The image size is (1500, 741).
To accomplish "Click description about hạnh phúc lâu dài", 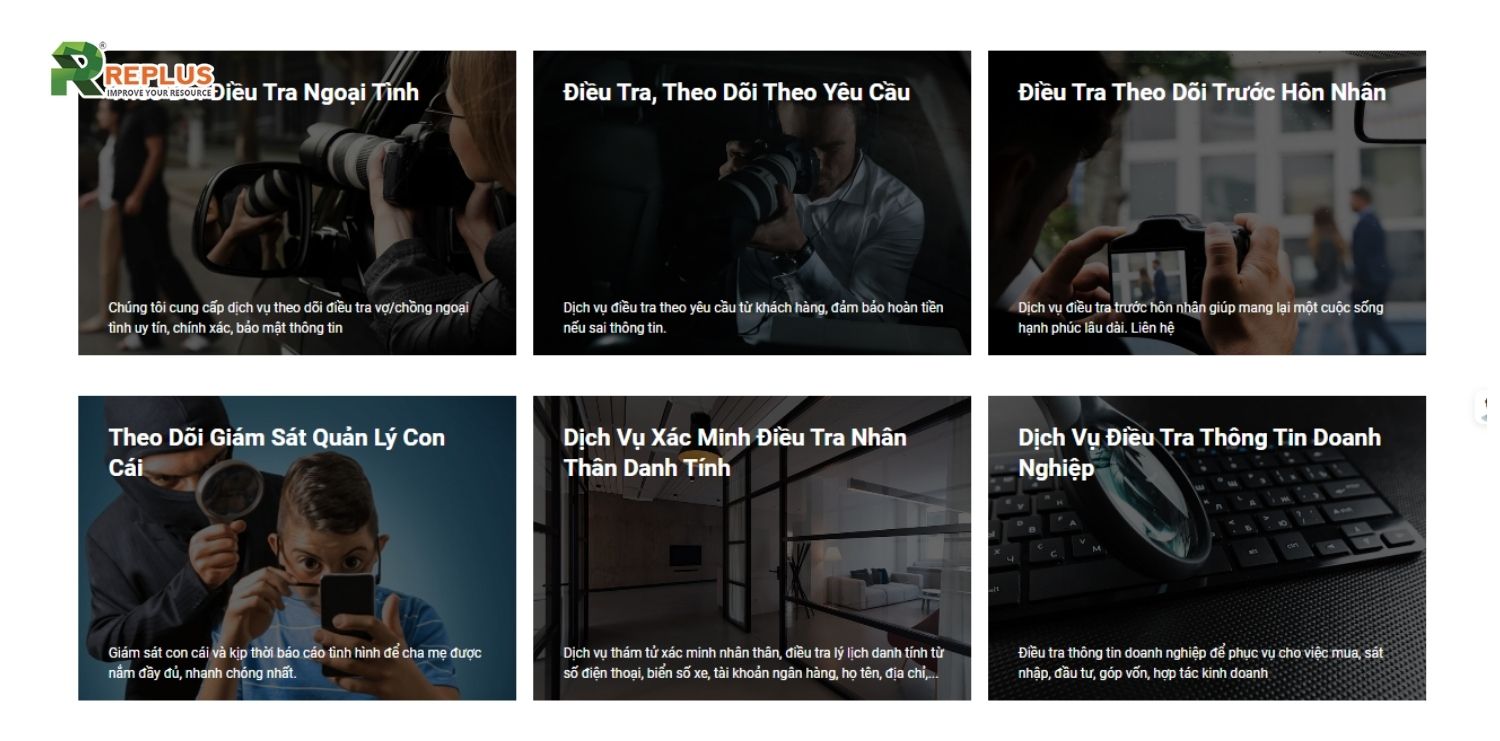I will pyautogui.click(x=1201, y=318).
